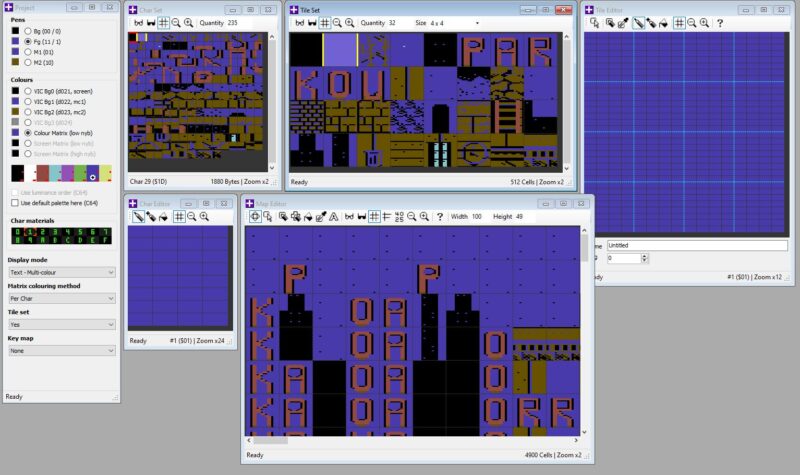Click the Char Set Quantity value 235
Viewport: 800px width, 475px height.
233,23
